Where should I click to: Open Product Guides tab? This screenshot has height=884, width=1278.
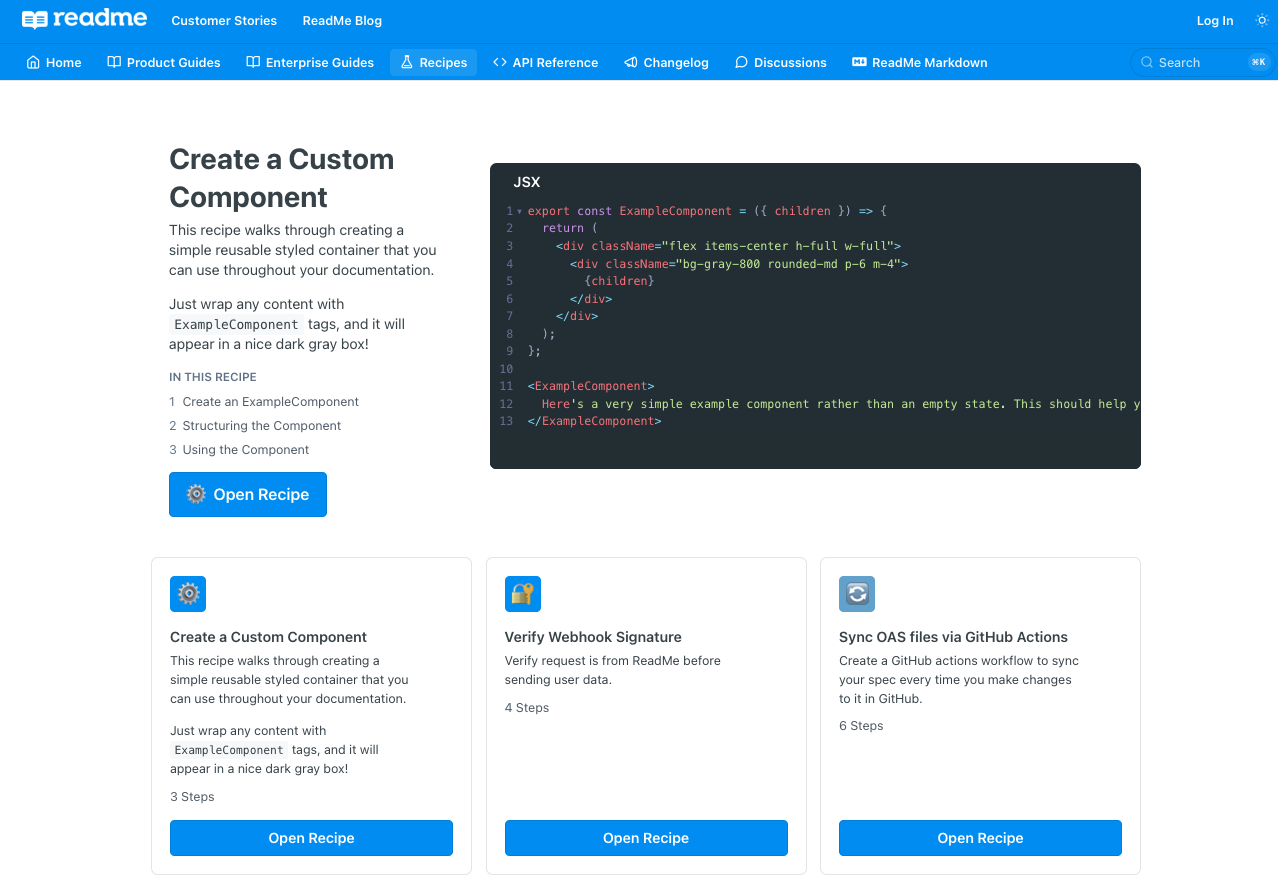point(164,62)
